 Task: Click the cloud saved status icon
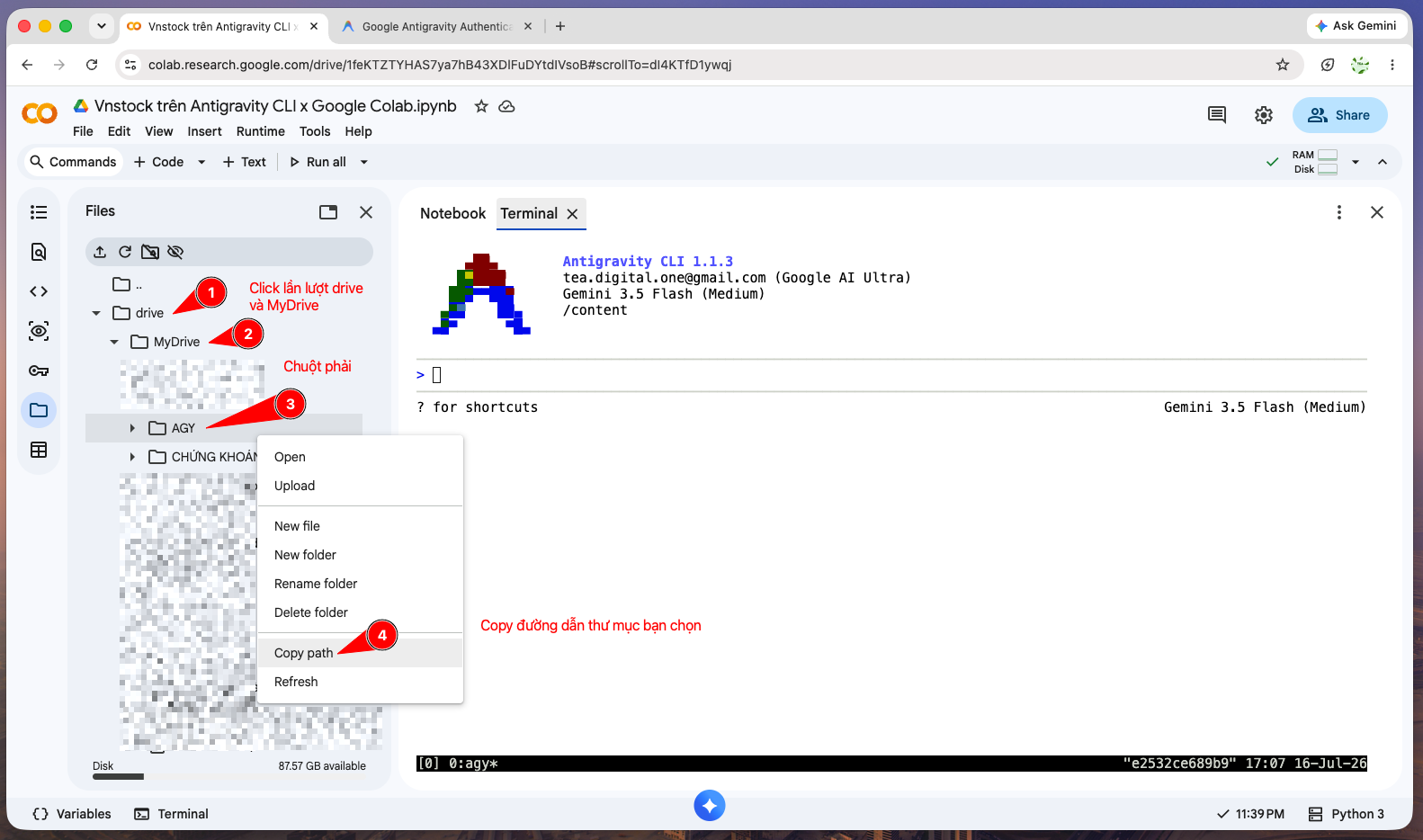[507, 106]
